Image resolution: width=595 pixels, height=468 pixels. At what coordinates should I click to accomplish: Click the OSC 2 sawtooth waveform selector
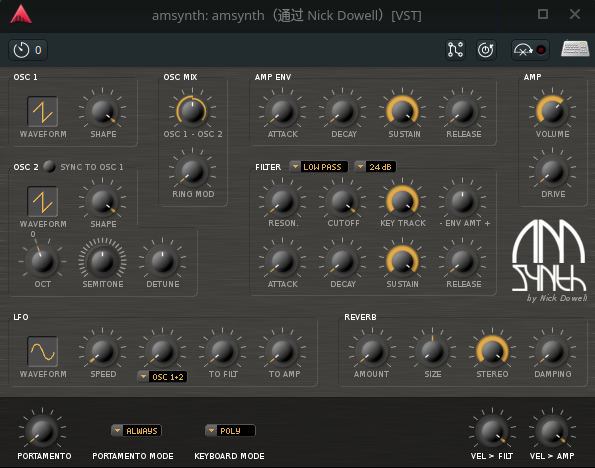tap(42, 202)
